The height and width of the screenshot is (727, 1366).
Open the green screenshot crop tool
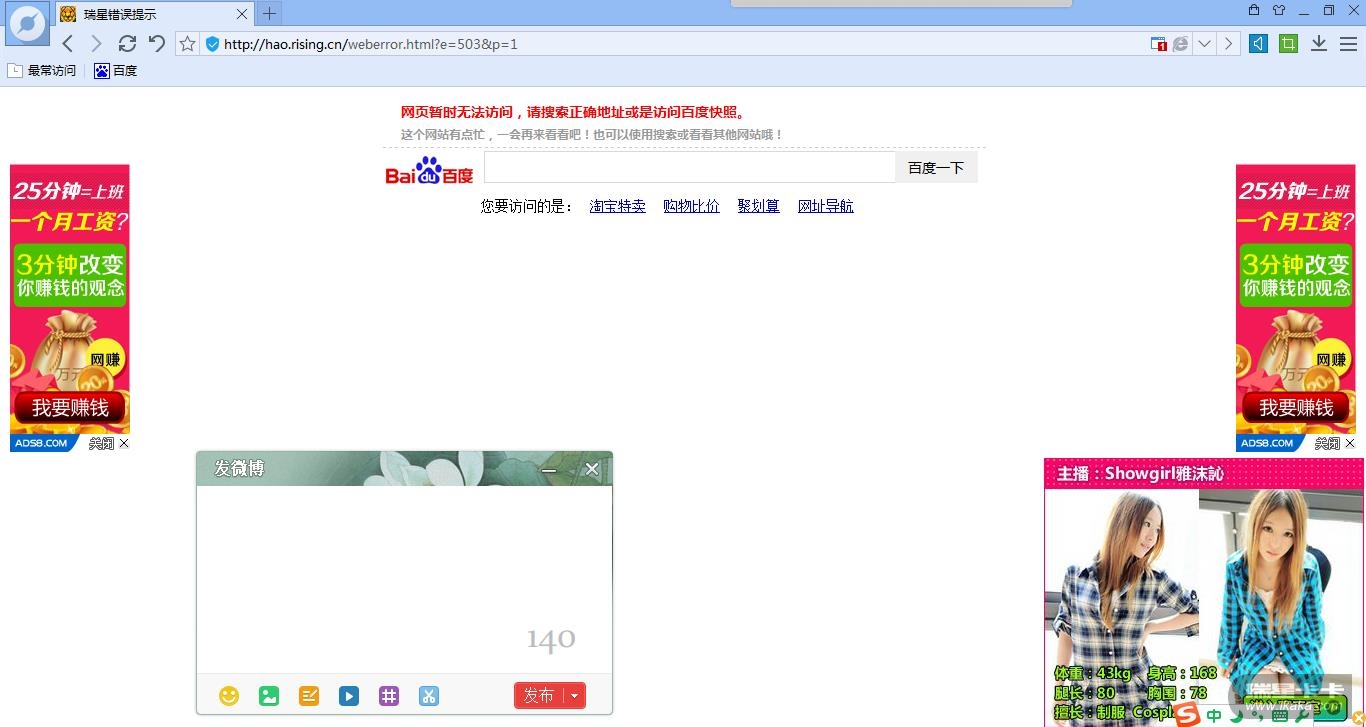1288,44
